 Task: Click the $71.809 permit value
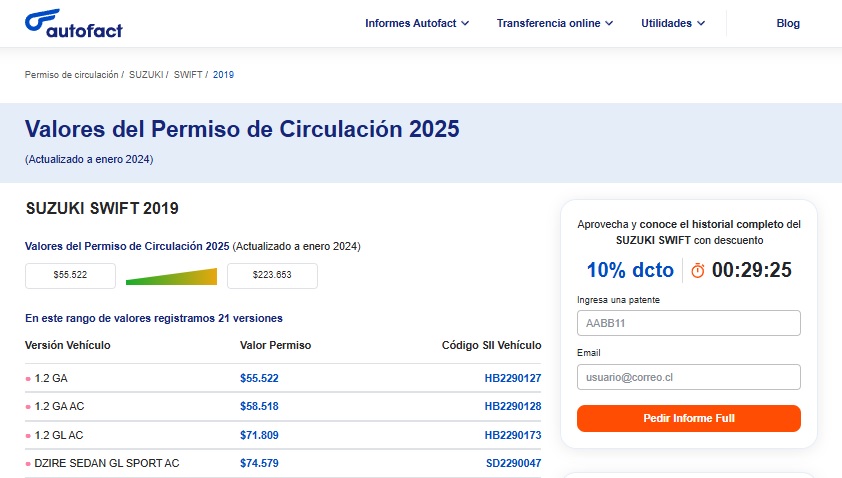pyautogui.click(x=259, y=435)
